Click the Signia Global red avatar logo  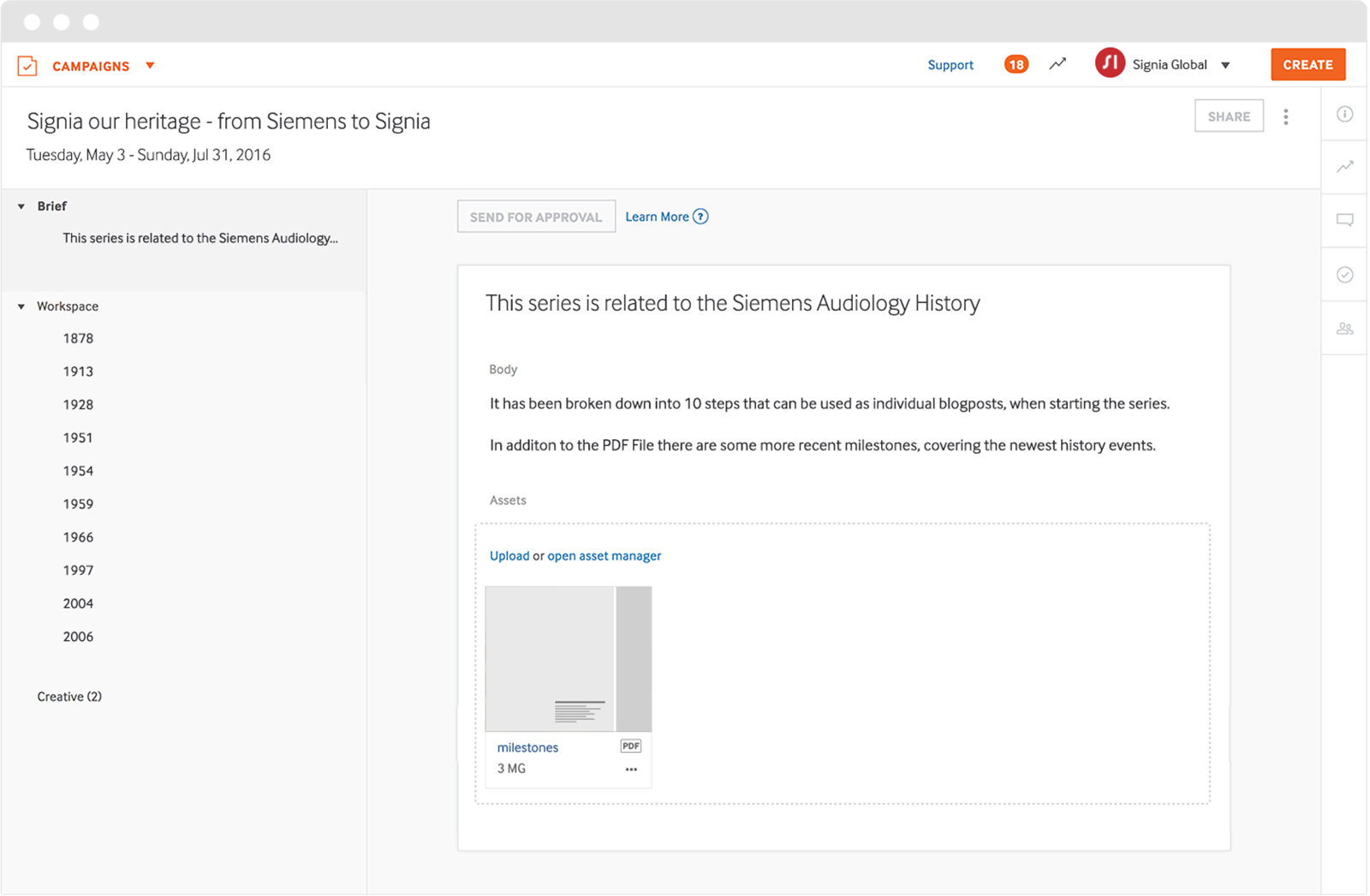pos(1110,63)
